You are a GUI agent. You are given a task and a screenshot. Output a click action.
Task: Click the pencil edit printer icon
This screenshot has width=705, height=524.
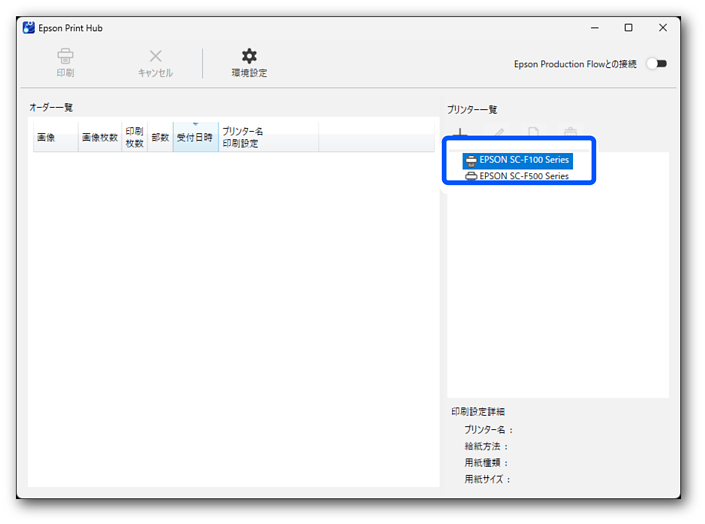coord(498,133)
